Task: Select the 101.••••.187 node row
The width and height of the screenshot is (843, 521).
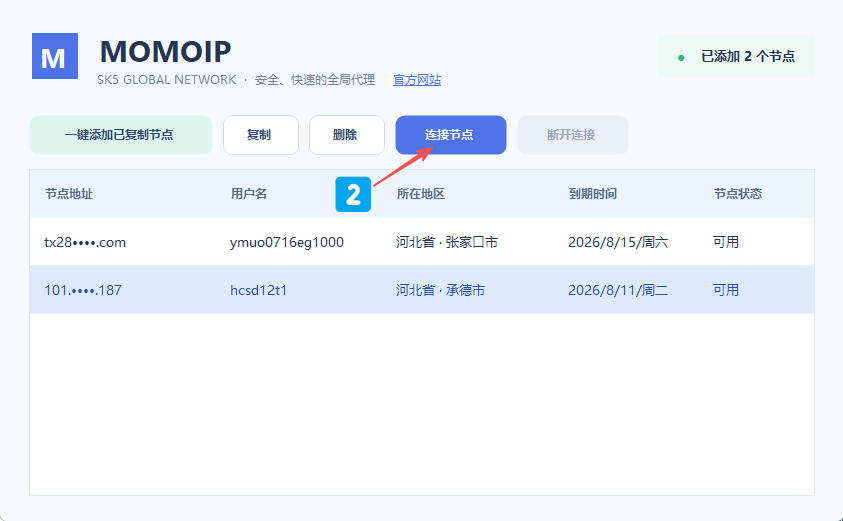Action: tap(422, 290)
